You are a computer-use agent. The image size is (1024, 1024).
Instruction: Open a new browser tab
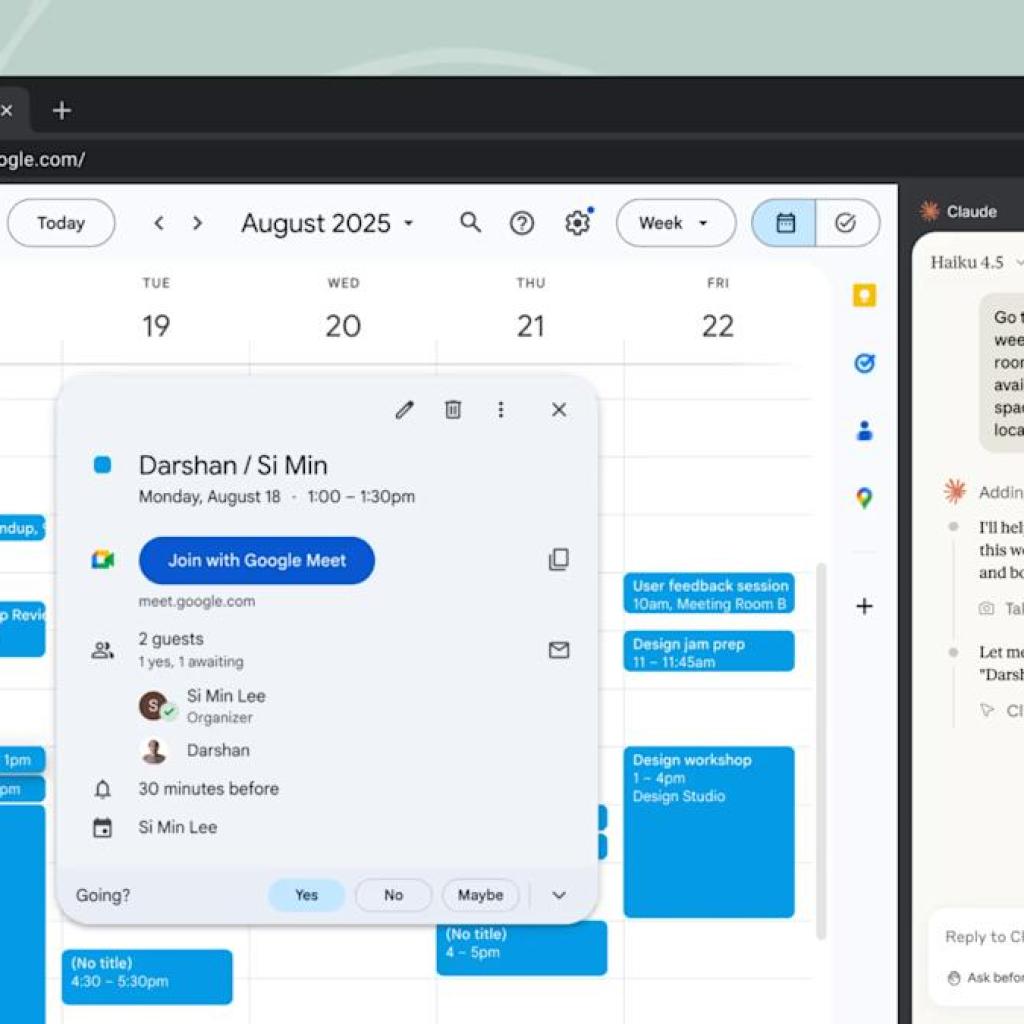coord(62,110)
